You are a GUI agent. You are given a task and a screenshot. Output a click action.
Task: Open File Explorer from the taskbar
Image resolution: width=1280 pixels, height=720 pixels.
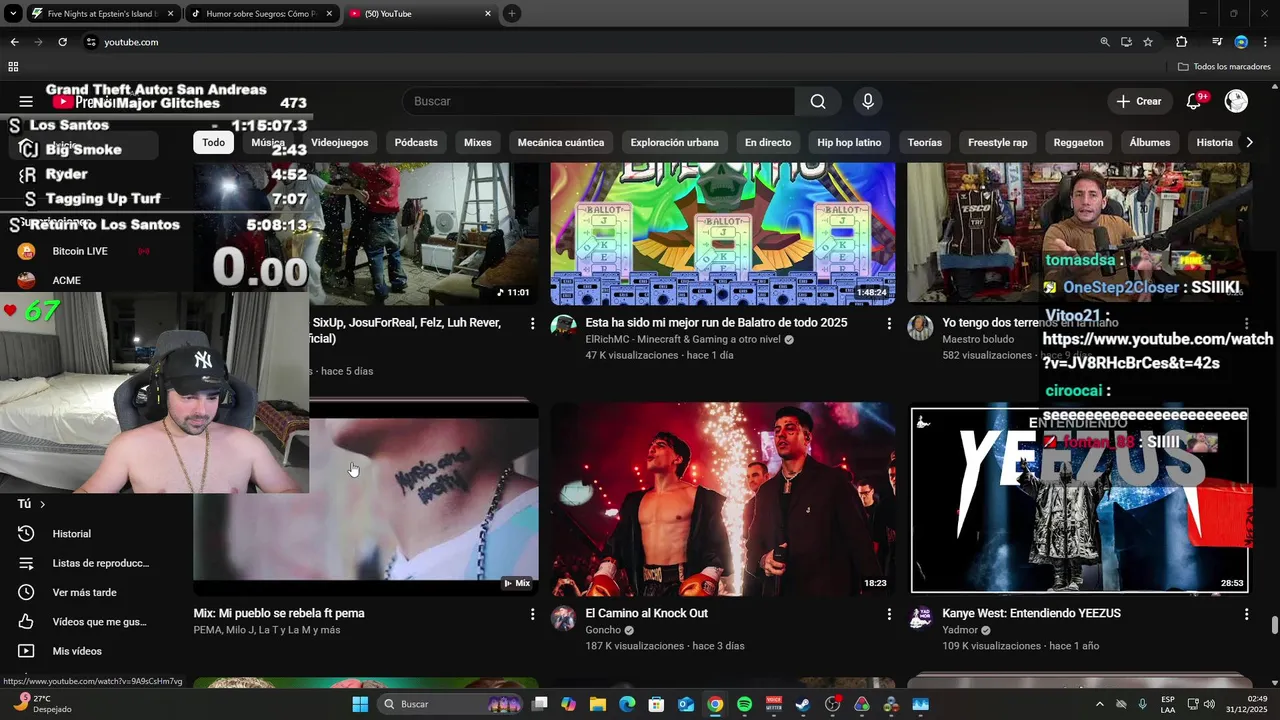coord(598,704)
